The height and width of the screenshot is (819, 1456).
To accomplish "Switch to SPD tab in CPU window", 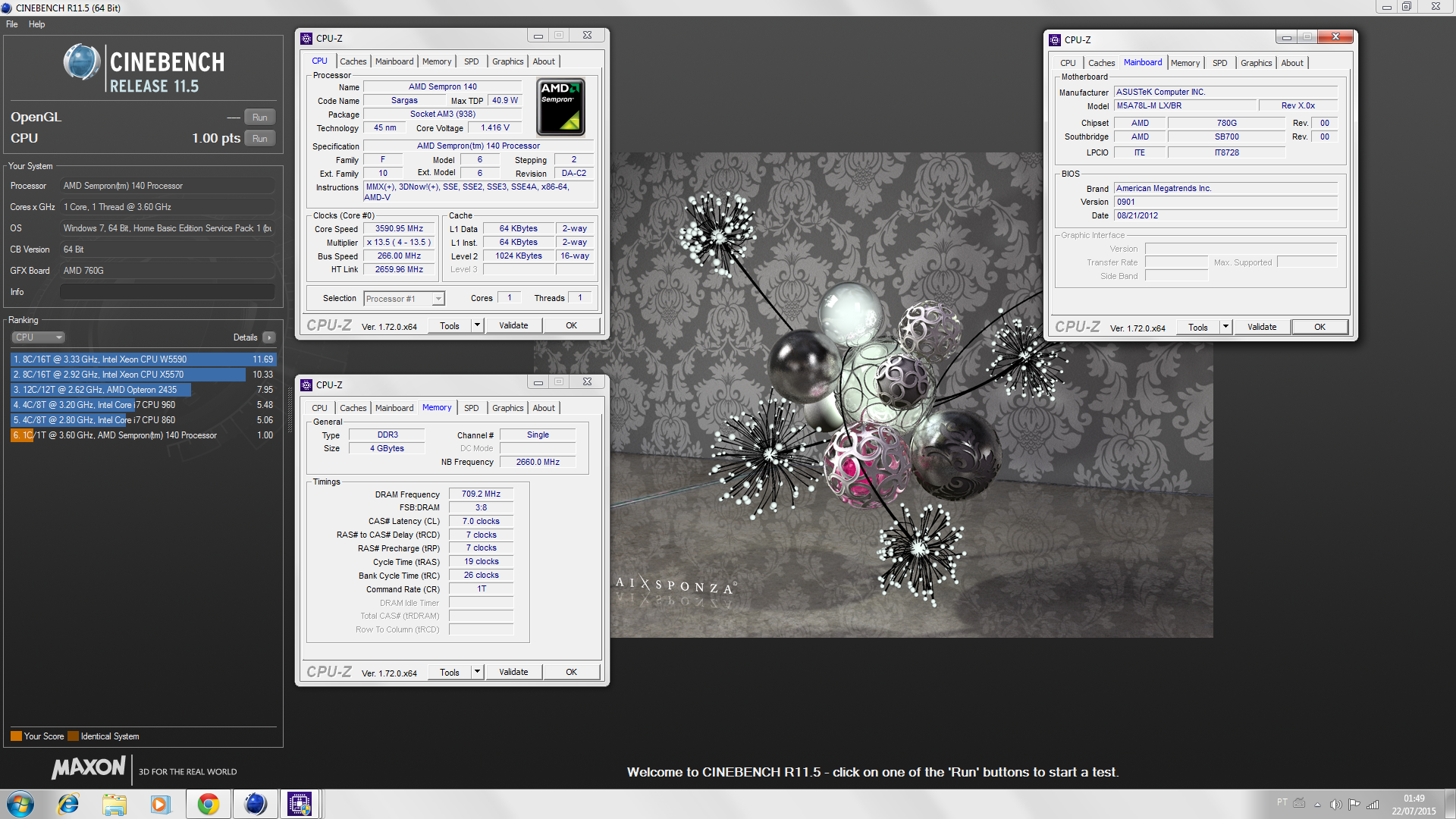I will coord(471,61).
